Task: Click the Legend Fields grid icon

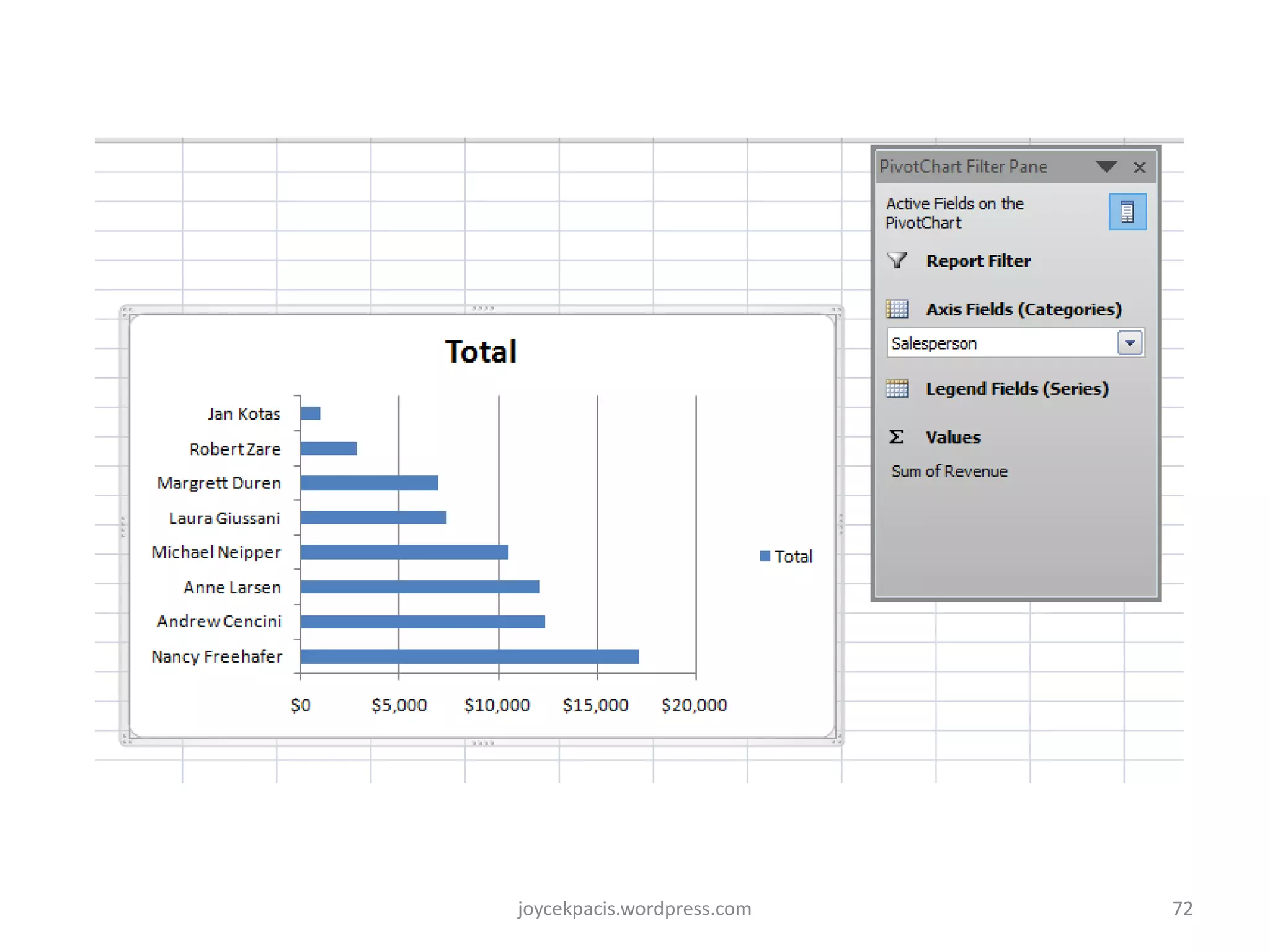Action: 897,389
